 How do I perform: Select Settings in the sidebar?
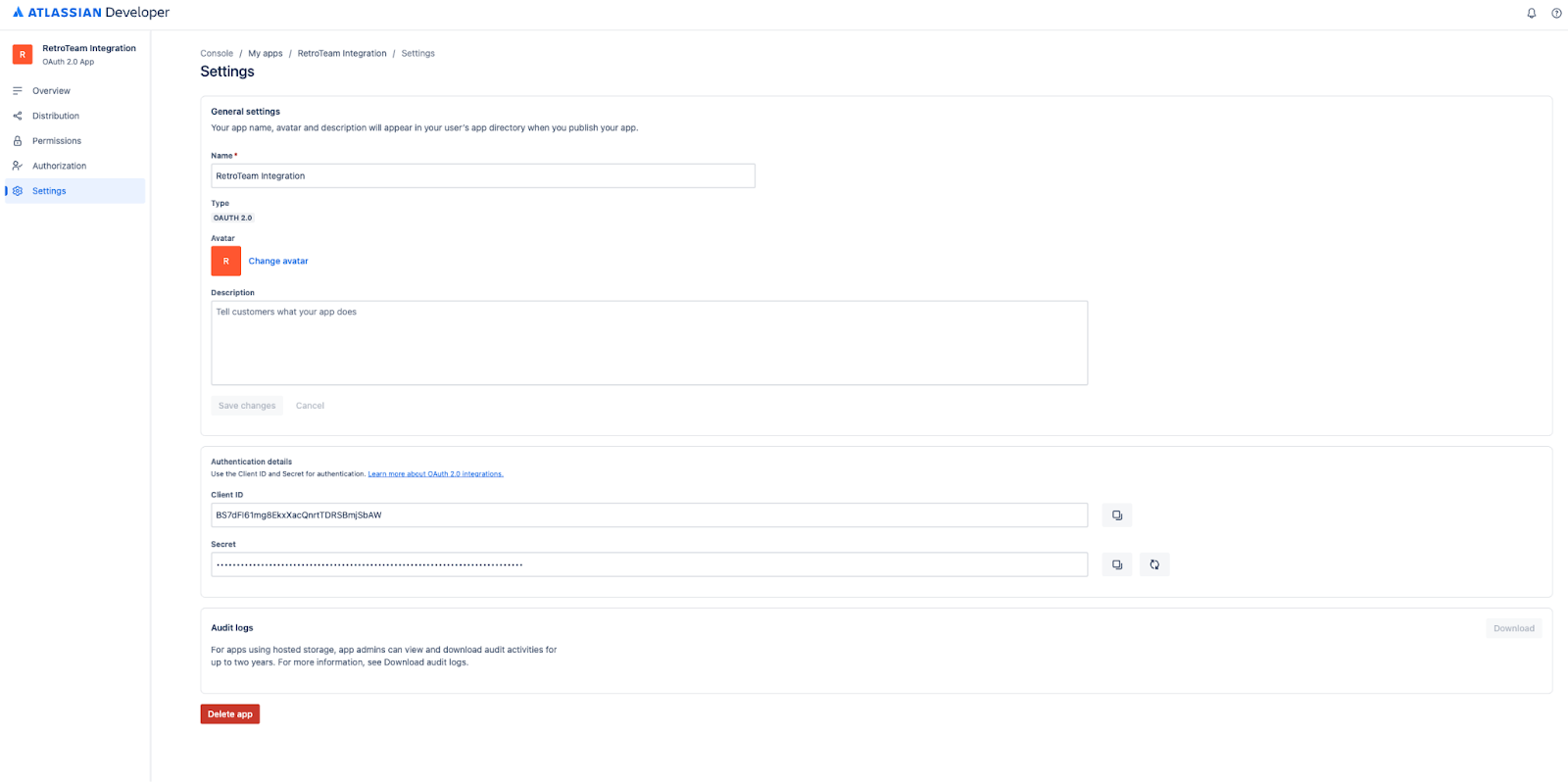(x=75, y=191)
